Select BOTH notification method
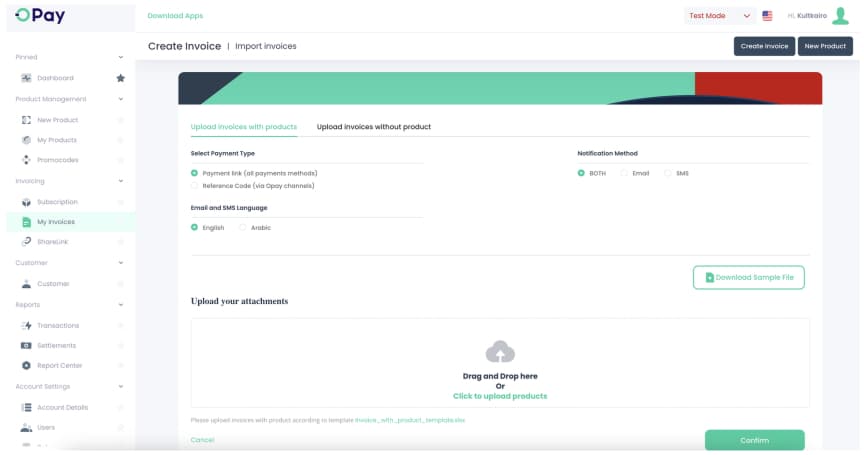Viewport: 864px width, 455px height. click(581, 173)
